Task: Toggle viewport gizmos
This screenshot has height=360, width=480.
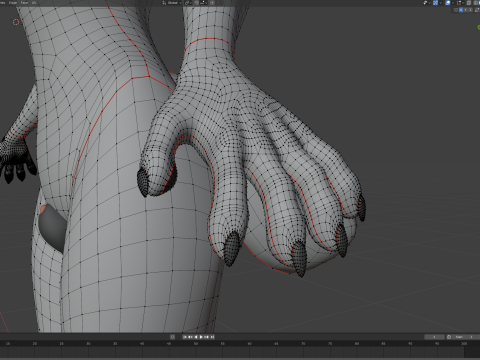Action: [x=435, y=3]
